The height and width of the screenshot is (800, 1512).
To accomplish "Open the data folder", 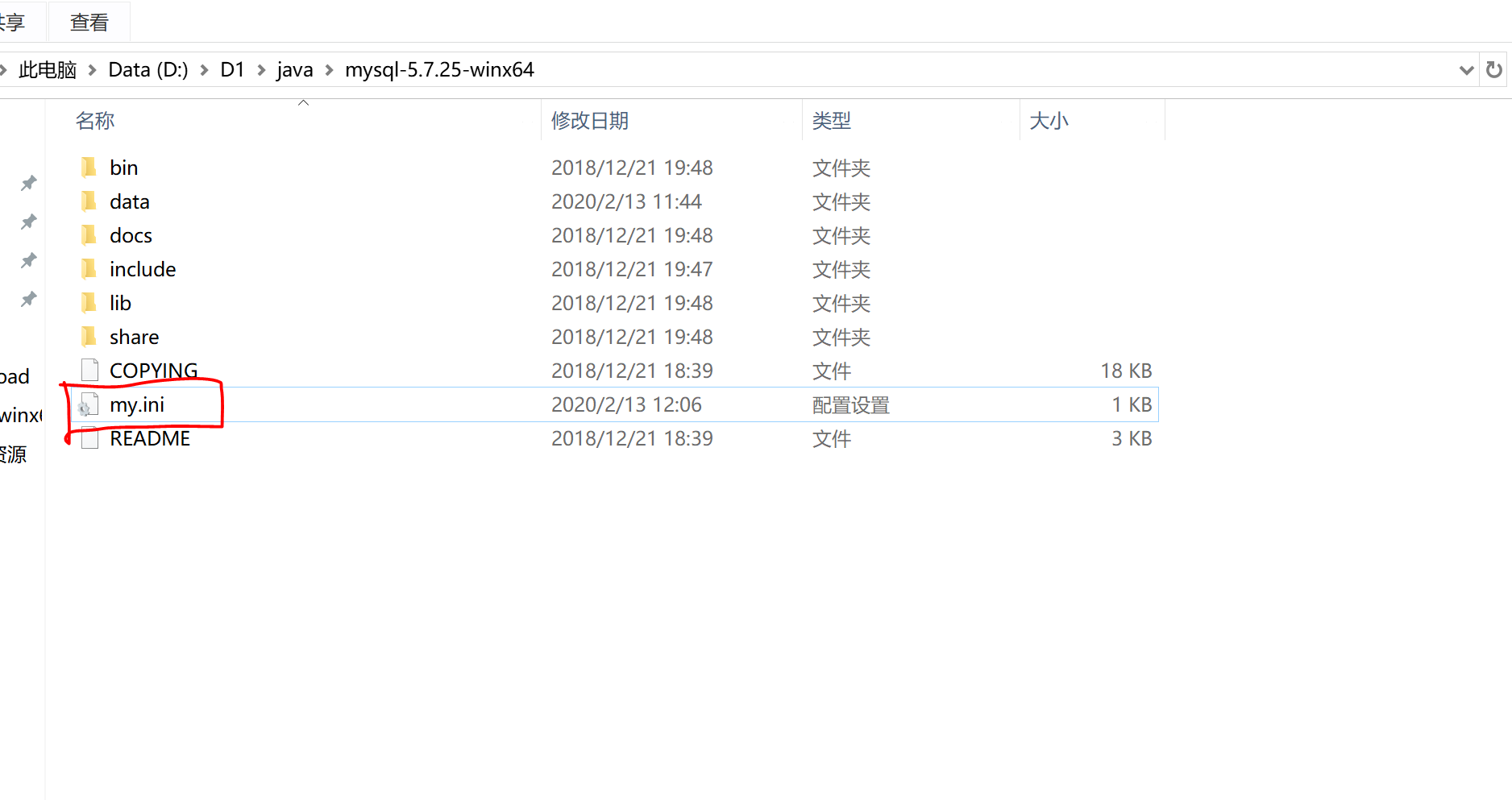I will [x=130, y=201].
